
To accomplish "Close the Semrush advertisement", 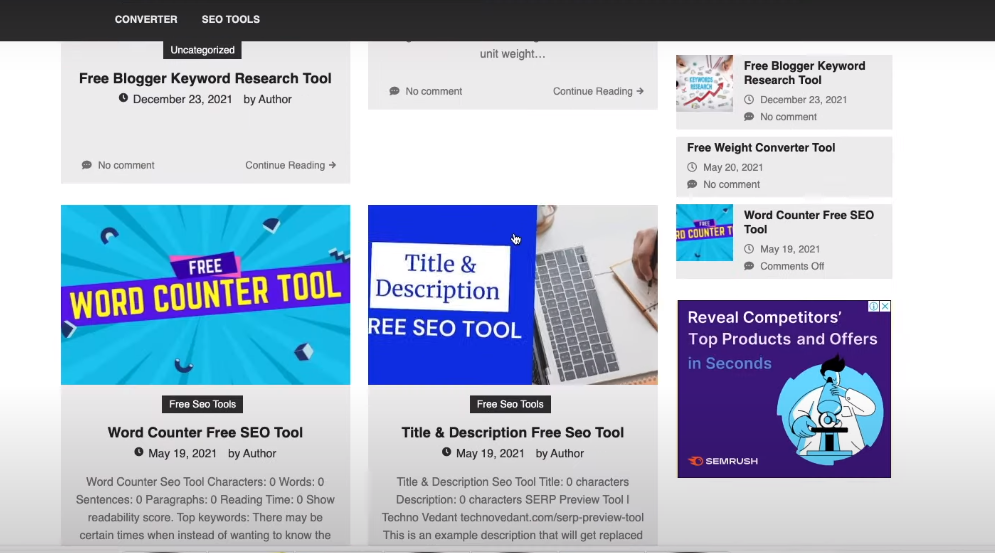I will [x=885, y=306].
